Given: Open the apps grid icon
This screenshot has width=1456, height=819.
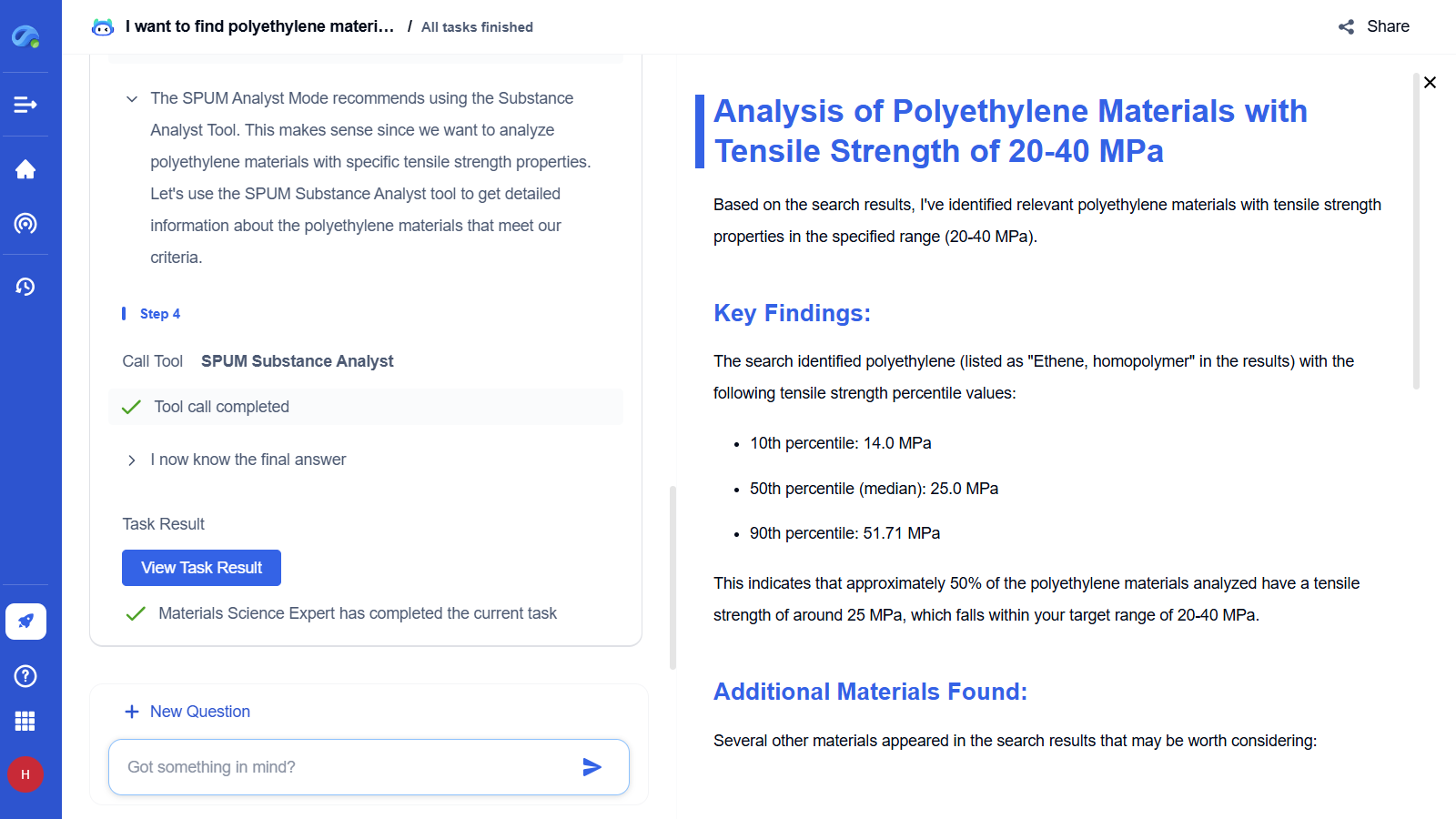Looking at the screenshot, I should click(25, 722).
